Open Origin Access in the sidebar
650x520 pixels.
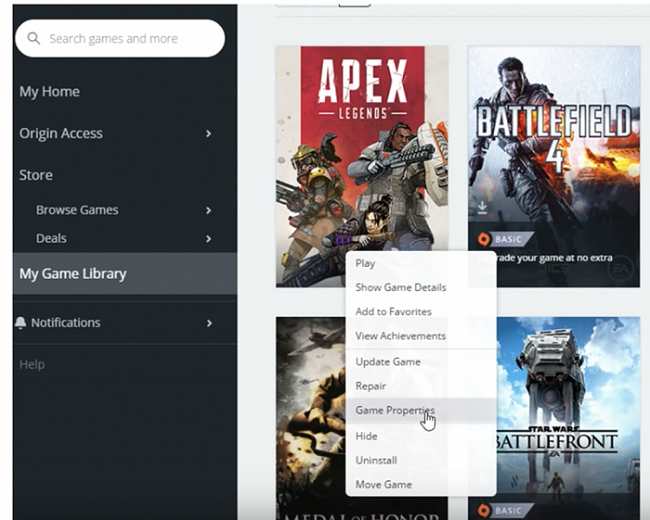coord(61,134)
